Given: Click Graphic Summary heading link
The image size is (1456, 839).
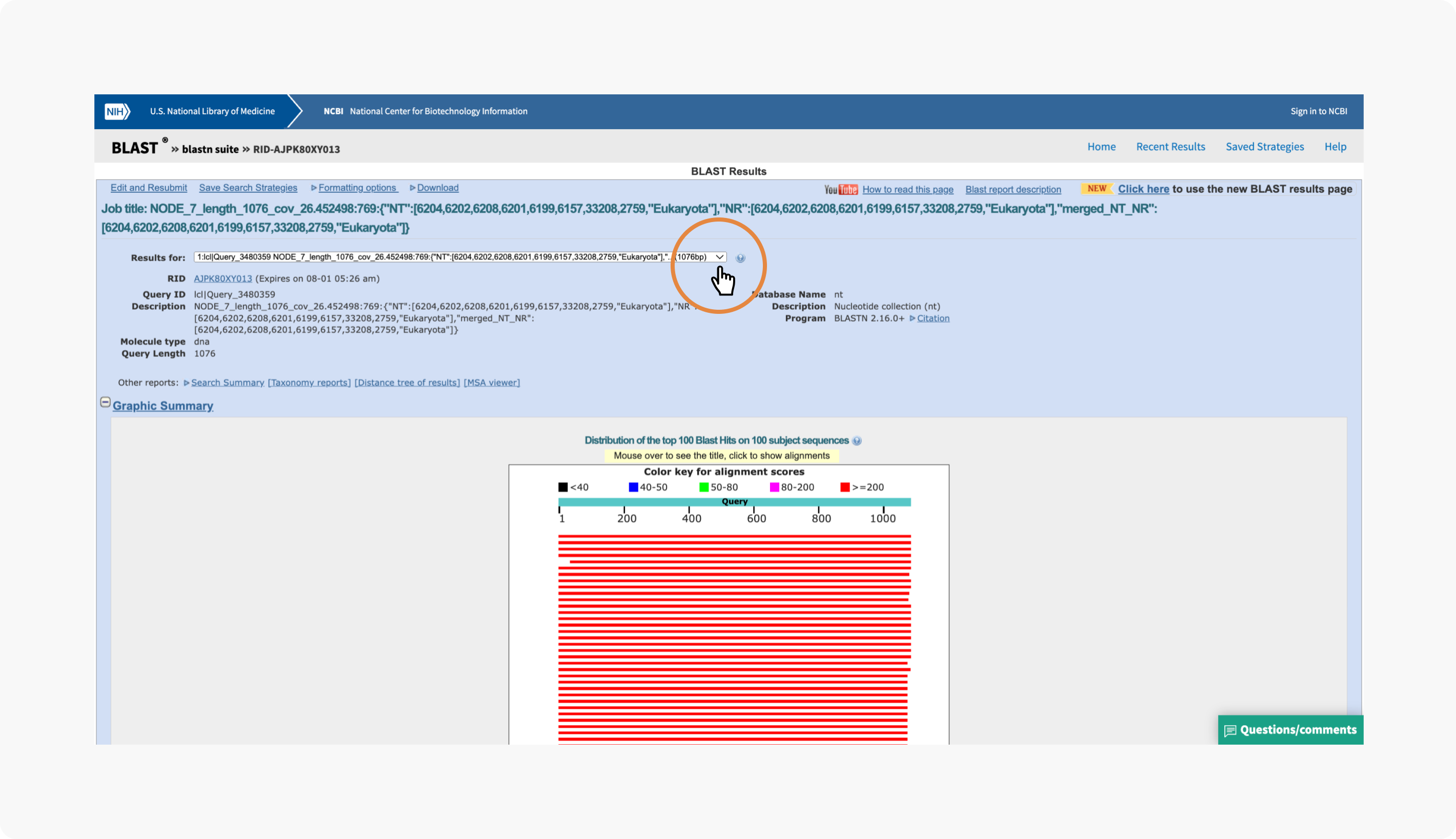Looking at the screenshot, I should coord(163,406).
